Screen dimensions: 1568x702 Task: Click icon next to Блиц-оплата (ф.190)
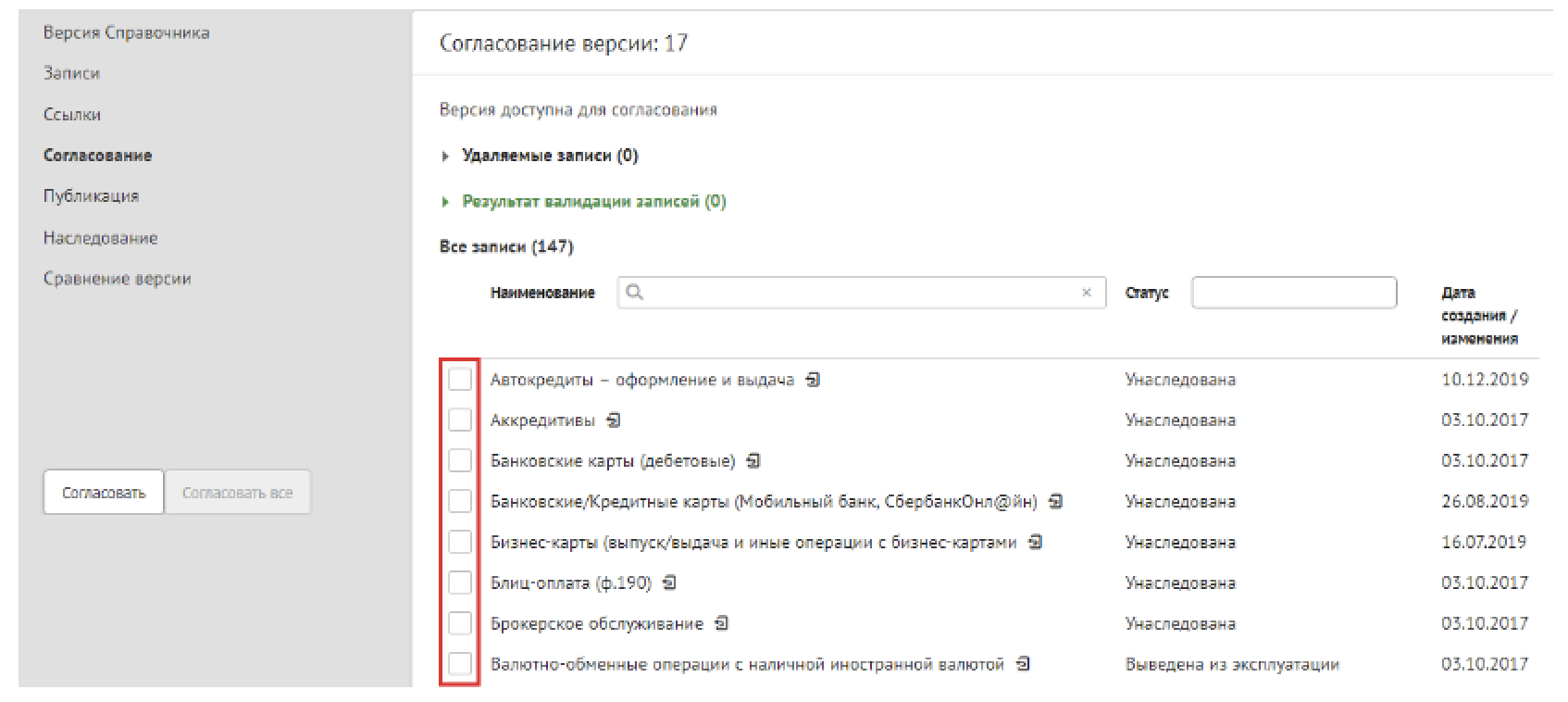(x=670, y=583)
